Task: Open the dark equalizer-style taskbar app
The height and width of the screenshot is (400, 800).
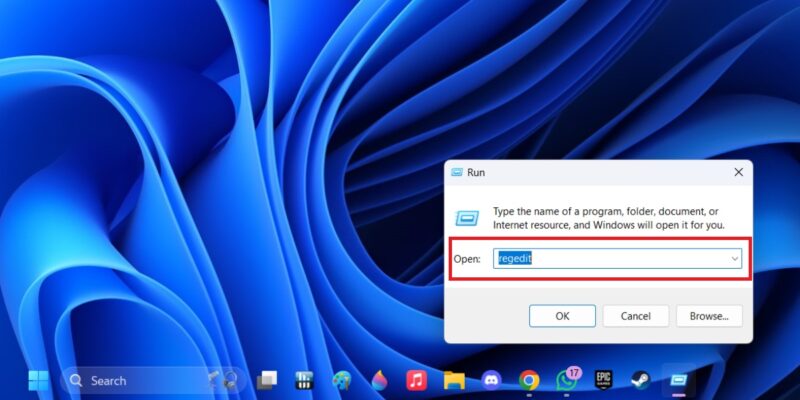Action: [x=304, y=381]
